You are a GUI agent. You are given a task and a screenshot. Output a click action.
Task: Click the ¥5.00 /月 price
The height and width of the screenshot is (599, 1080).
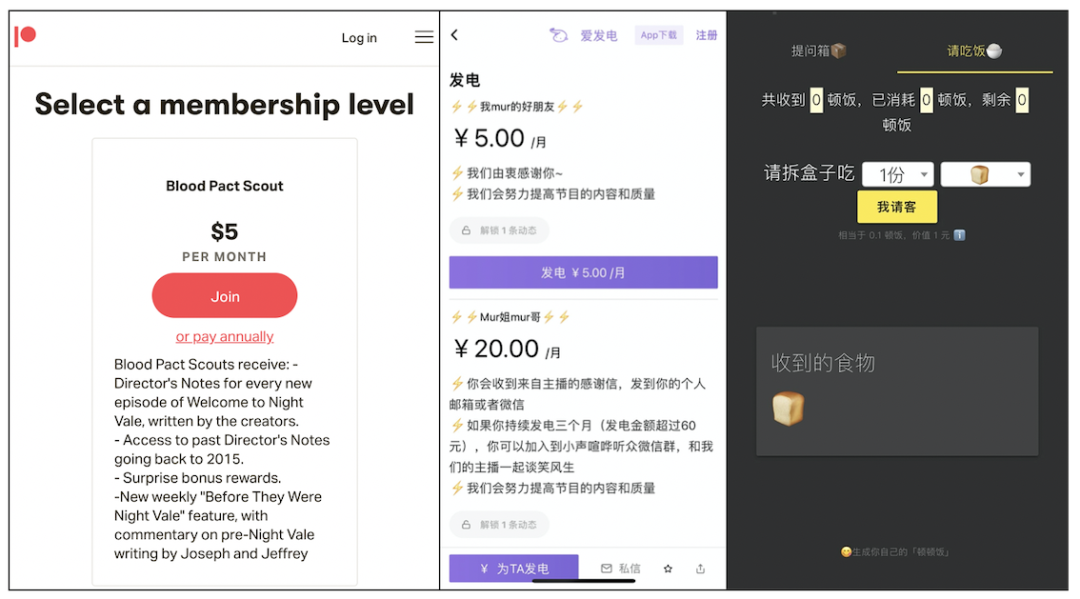tap(500, 139)
